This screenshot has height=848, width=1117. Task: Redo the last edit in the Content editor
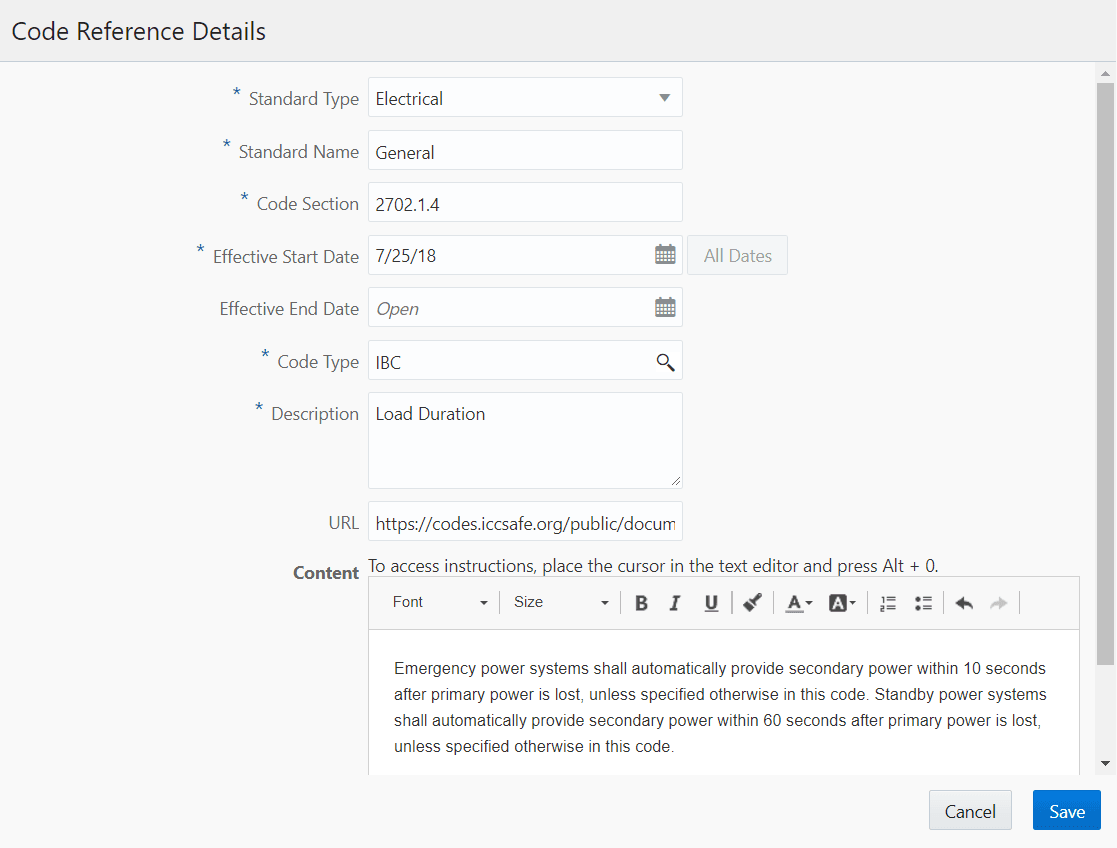[997, 602]
